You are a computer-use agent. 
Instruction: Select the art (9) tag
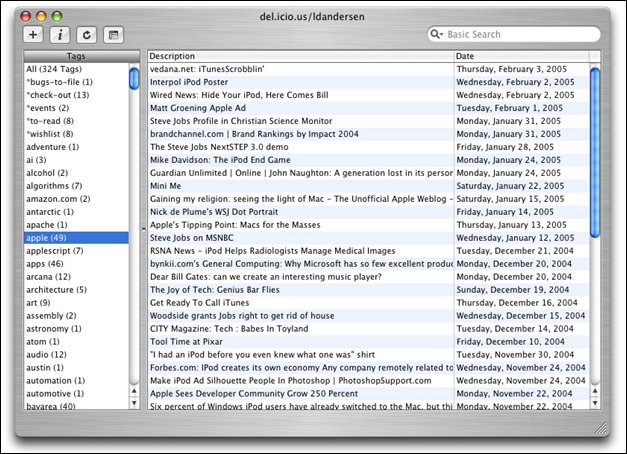tap(76, 303)
